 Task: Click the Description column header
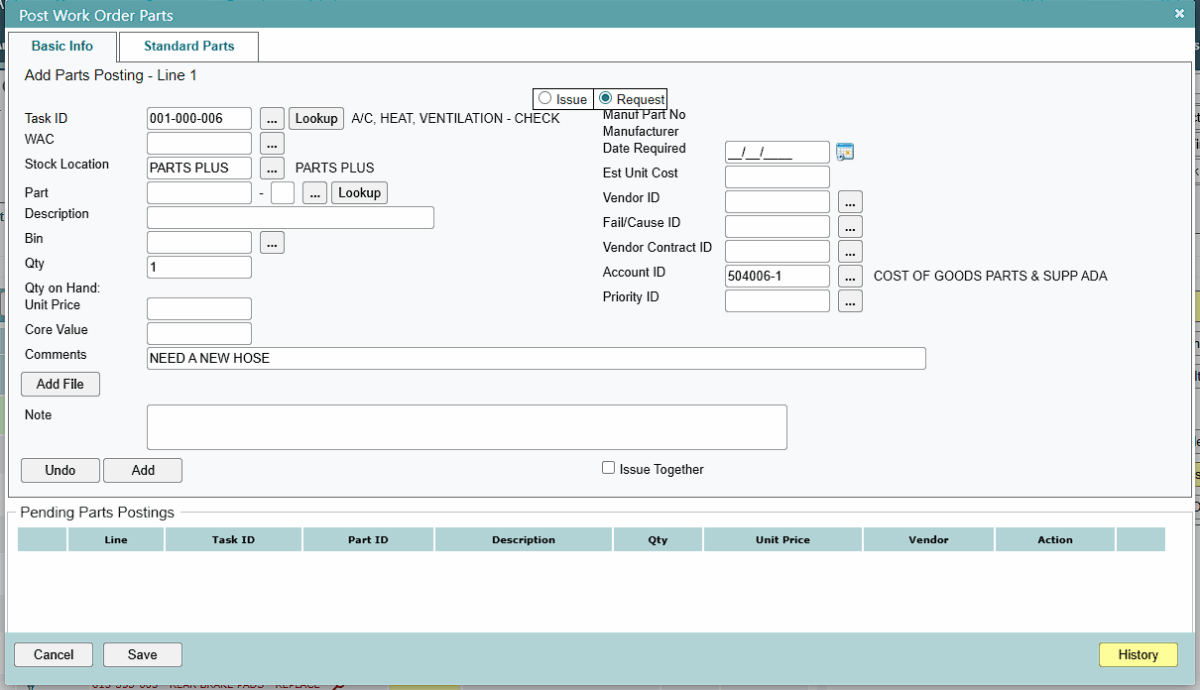pos(523,540)
